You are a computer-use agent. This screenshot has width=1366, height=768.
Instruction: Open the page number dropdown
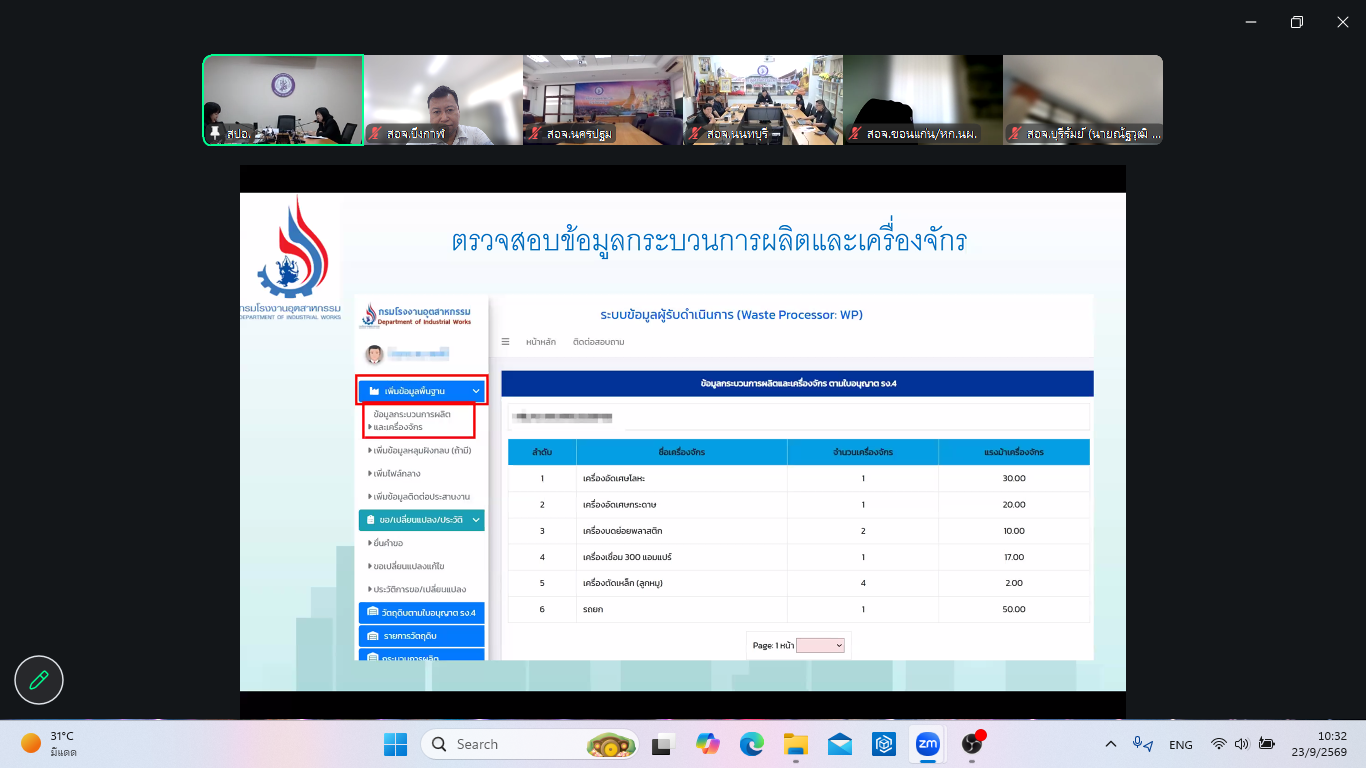pyautogui.click(x=821, y=646)
